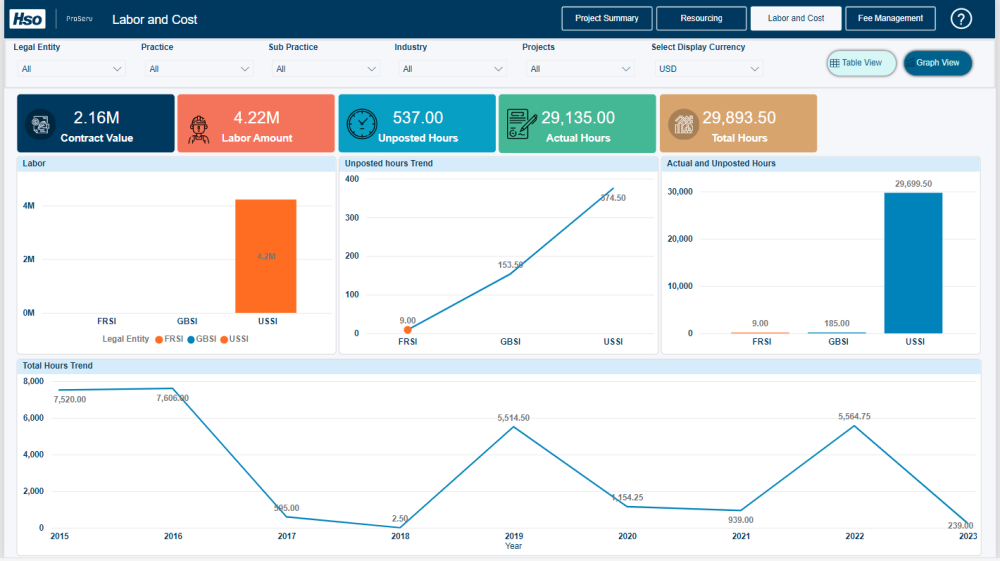Open the Select Display Currency dropdown

pos(709,69)
